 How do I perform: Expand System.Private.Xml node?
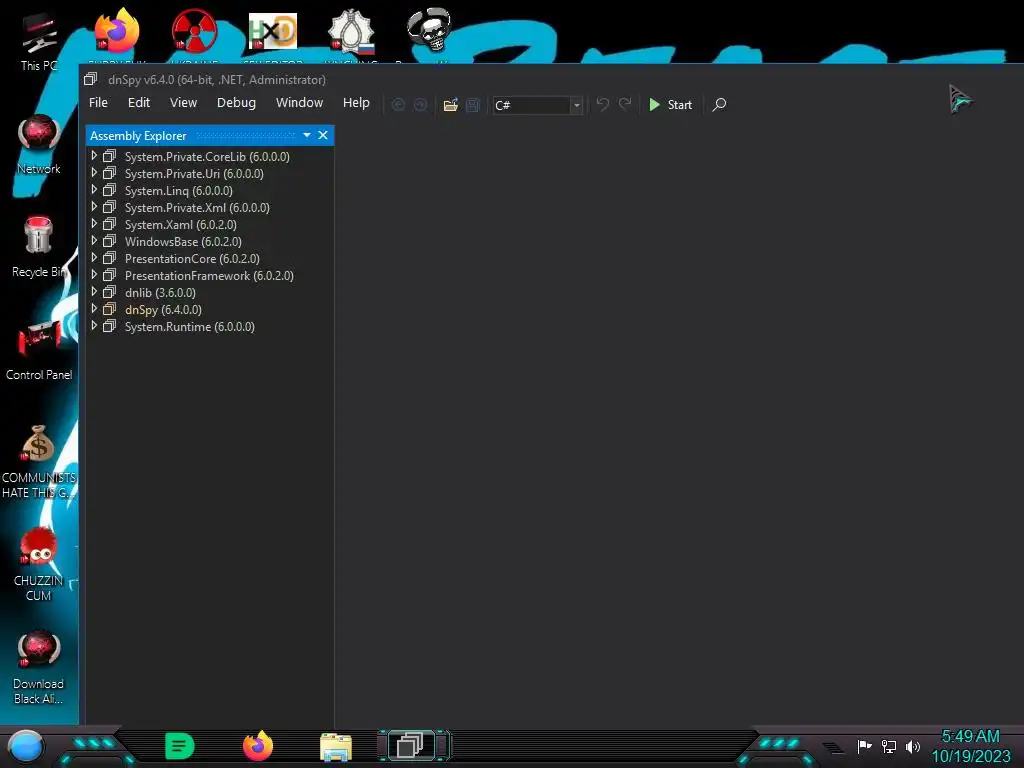click(94, 206)
